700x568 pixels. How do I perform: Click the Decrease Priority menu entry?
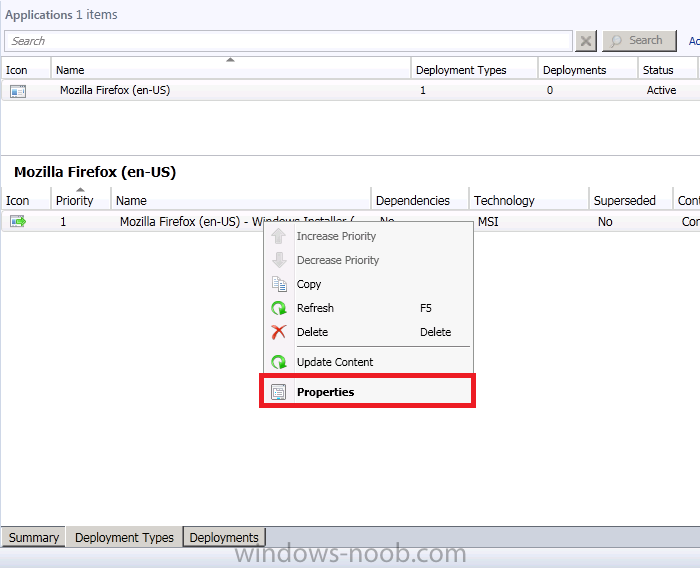367,260
